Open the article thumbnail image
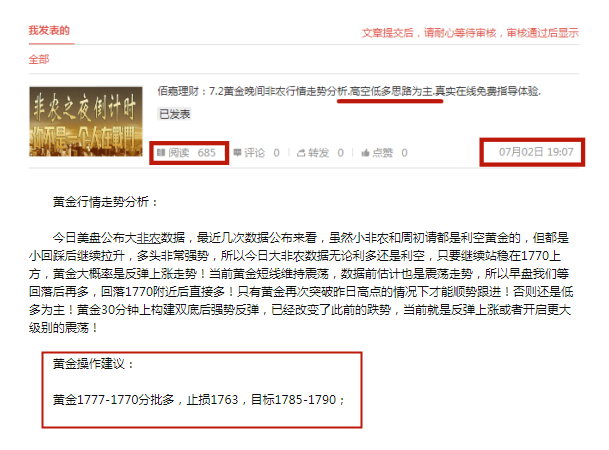Viewport: 609px width, 450px height. pyautogui.click(x=86, y=122)
